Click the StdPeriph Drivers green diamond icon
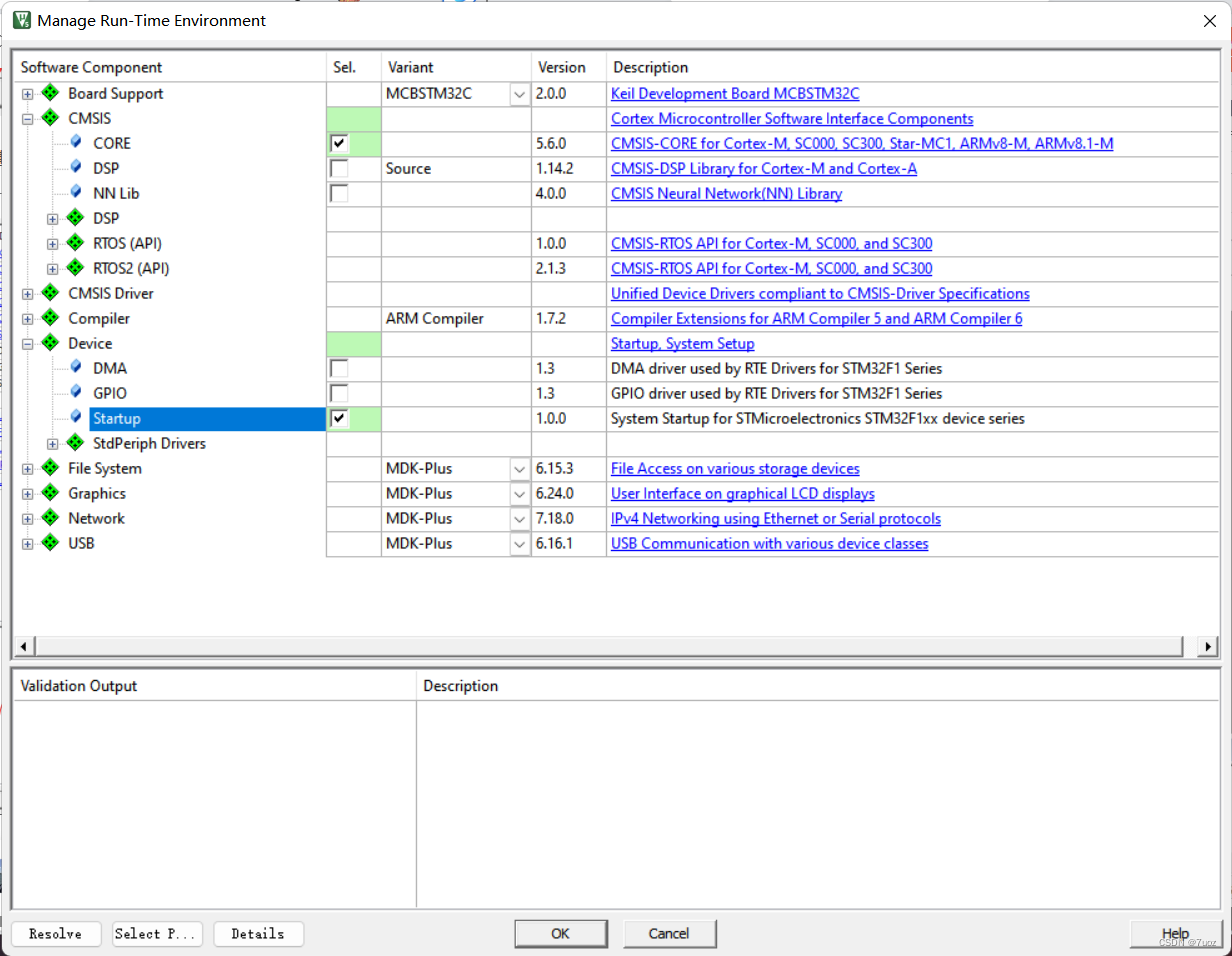The image size is (1232, 956). coord(75,443)
